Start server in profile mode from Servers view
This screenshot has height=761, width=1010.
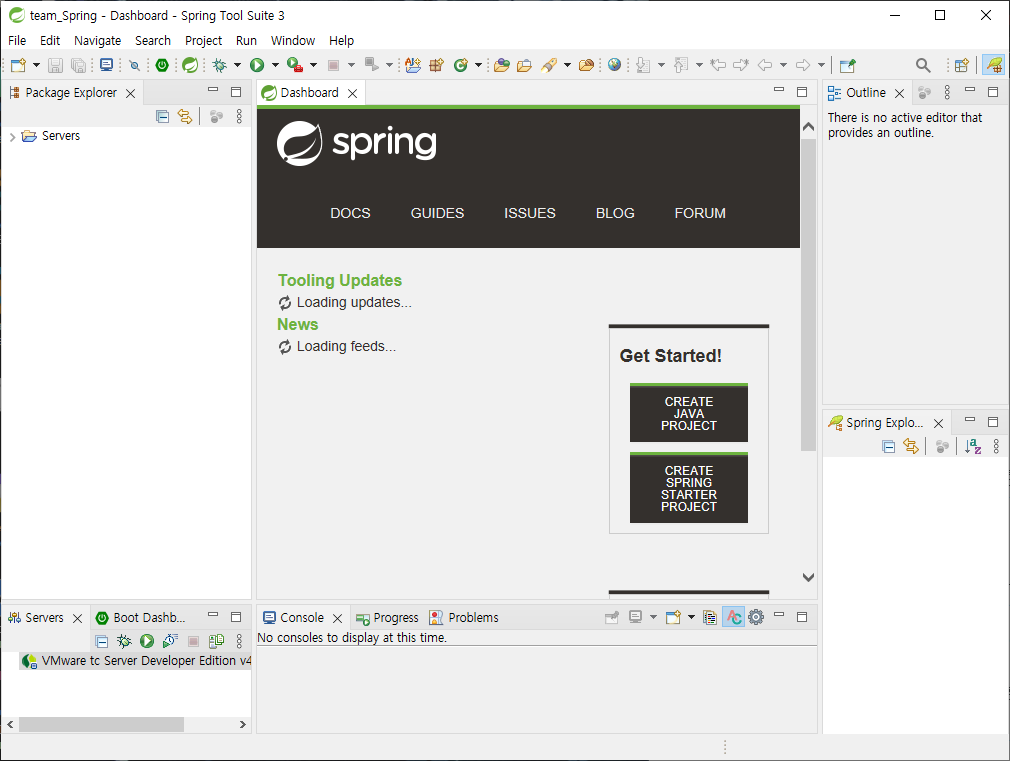pyautogui.click(x=170, y=641)
